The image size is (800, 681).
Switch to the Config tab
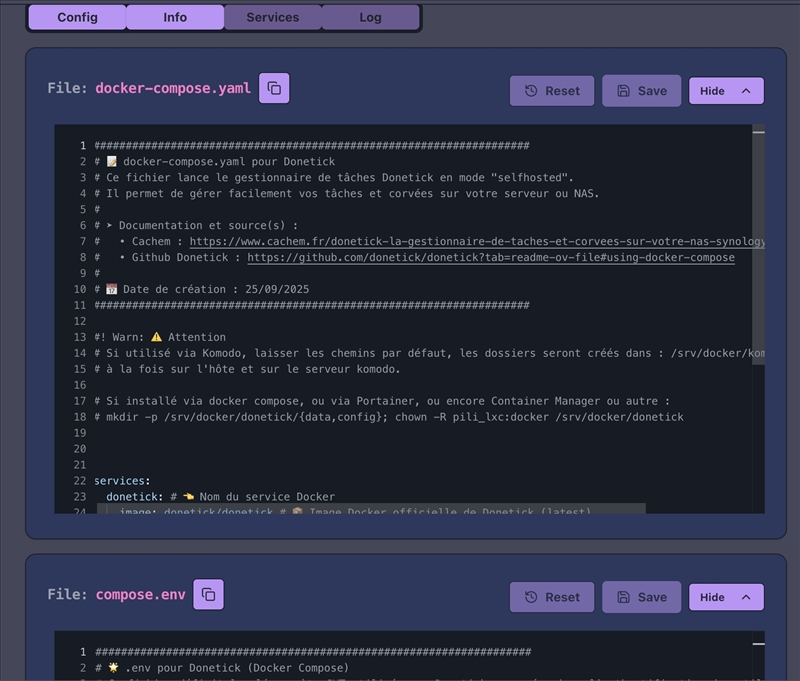tap(77, 17)
